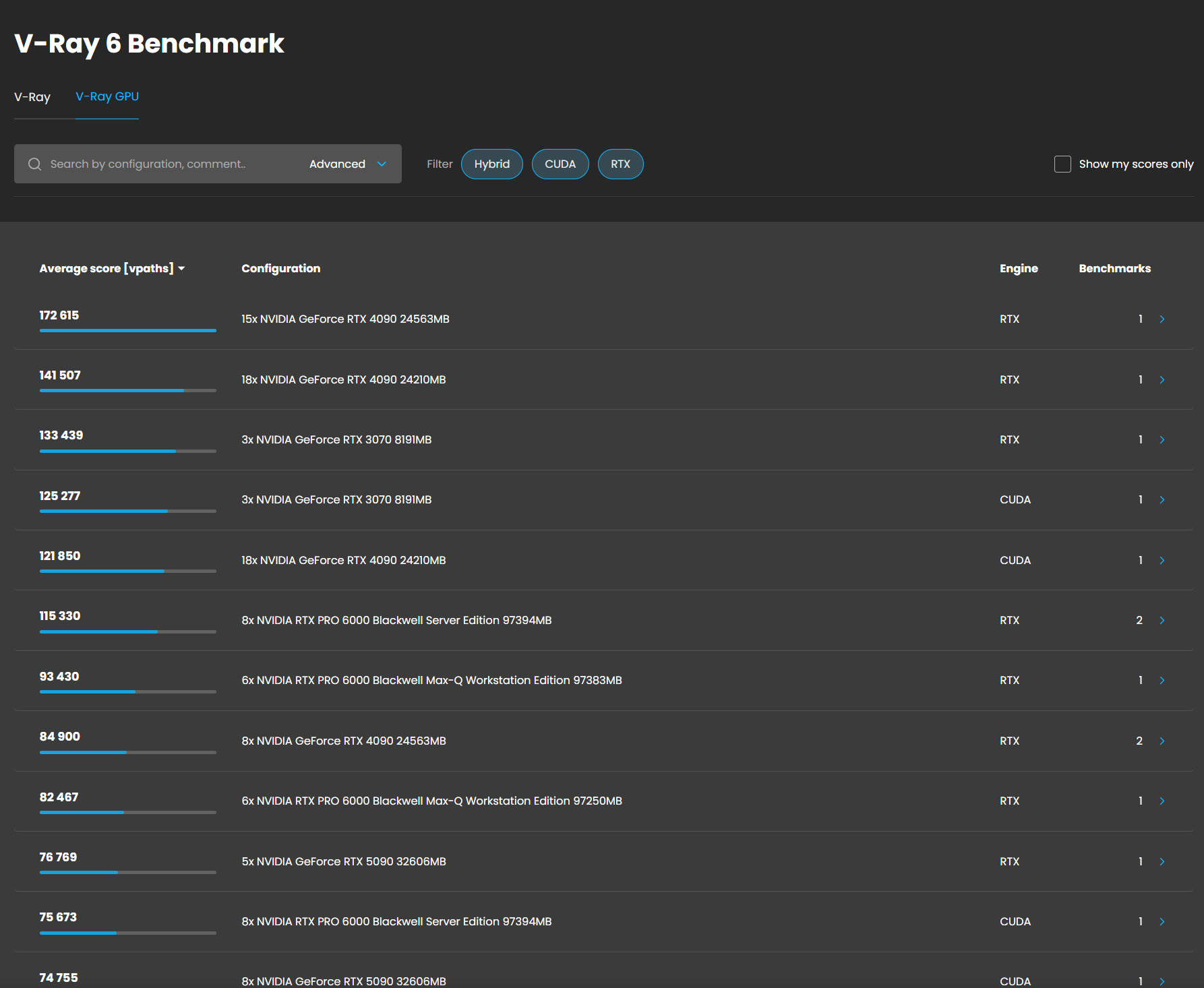Click the V-Ray 6 Benchmark heading
This screenshot has width=1204, height=988.
click(149, 44)
